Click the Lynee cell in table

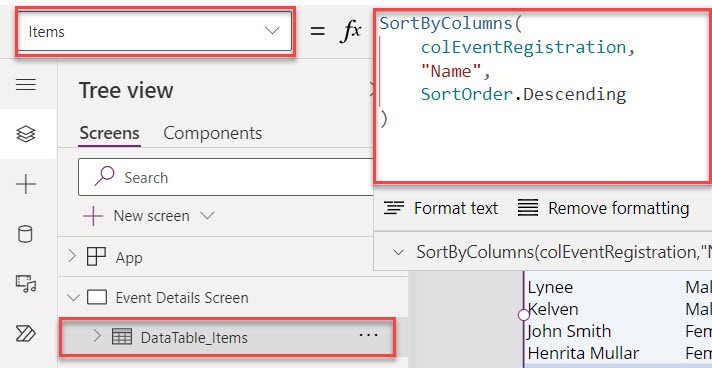pyautogui.click(x=550, y=288)
